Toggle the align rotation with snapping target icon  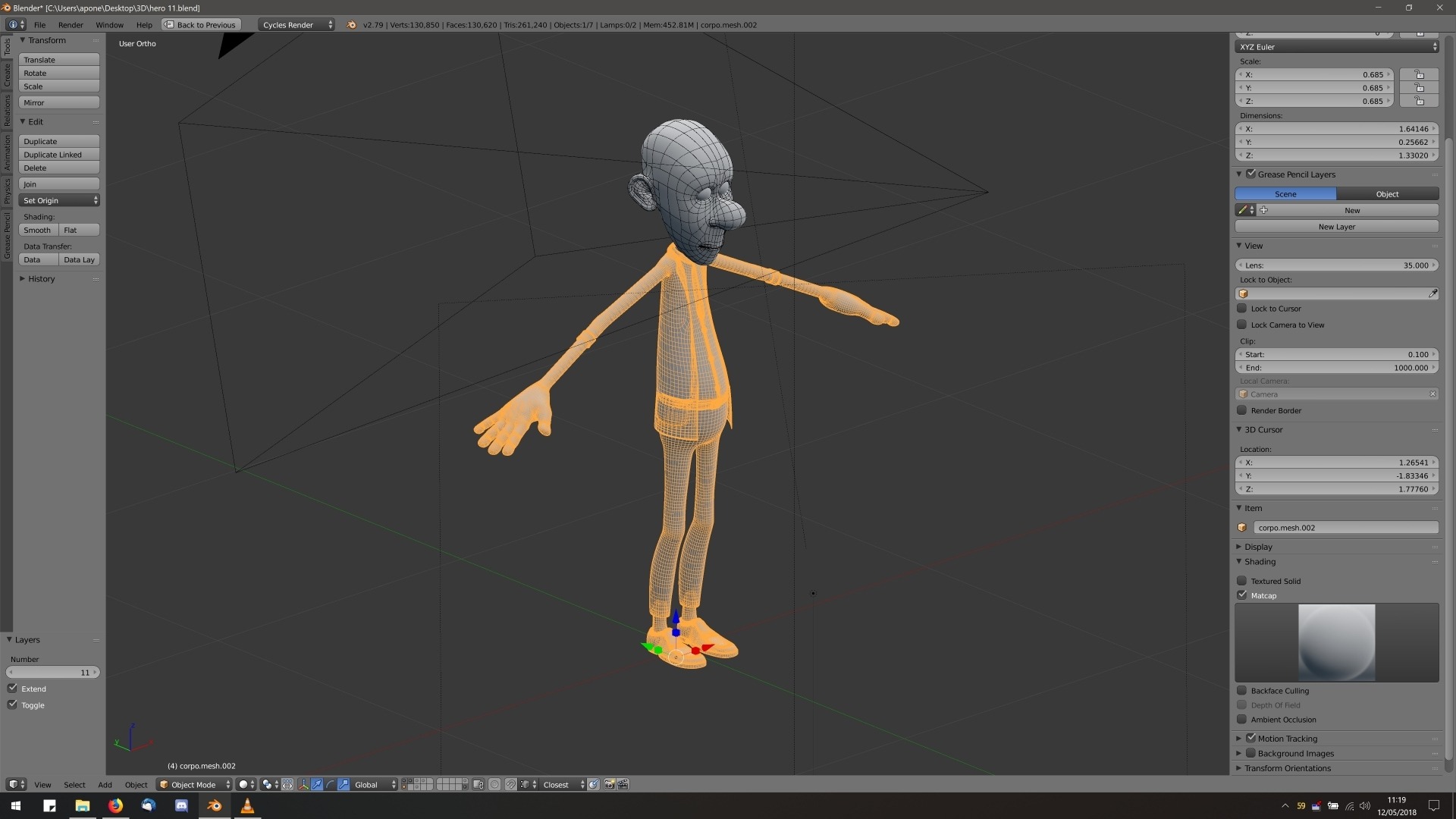pos(594,785)
